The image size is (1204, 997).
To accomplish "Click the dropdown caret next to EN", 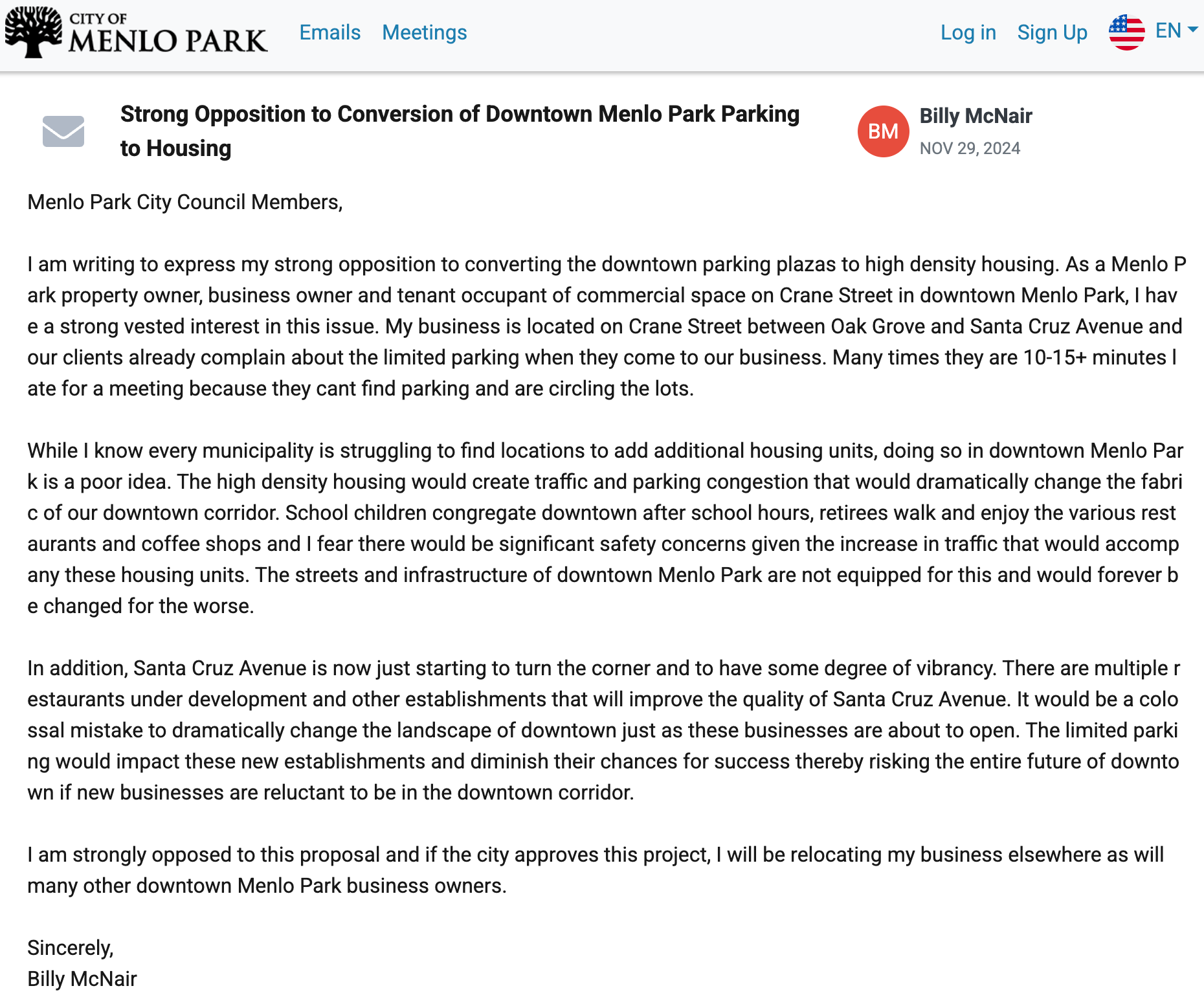I will (x=1192, y=30).
